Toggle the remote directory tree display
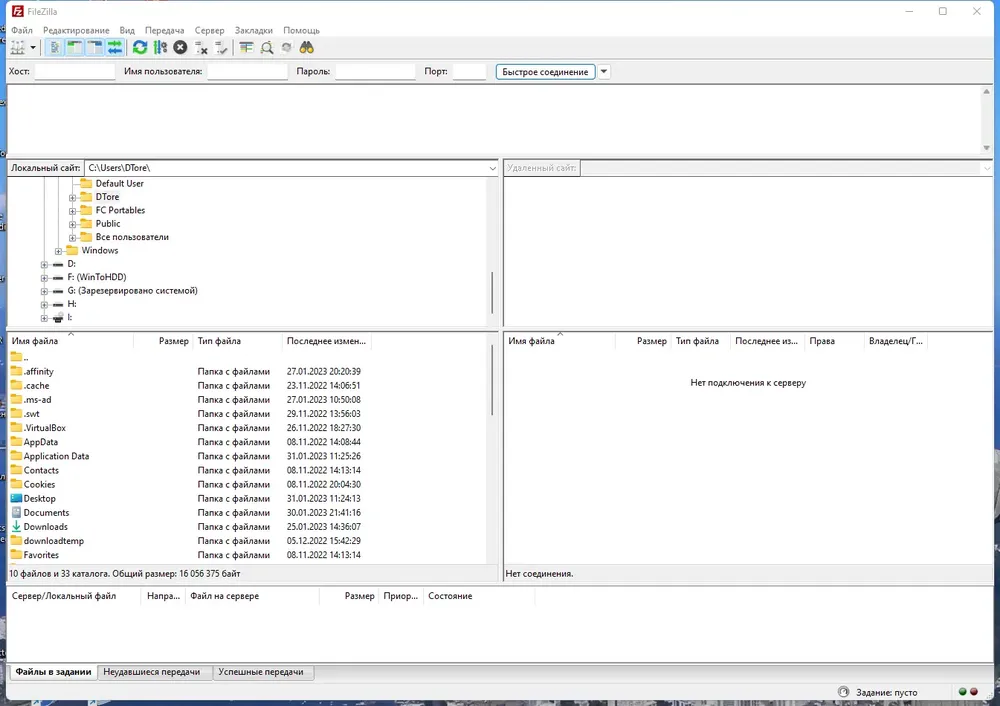1000x706 pixels. tap(94, 48)
